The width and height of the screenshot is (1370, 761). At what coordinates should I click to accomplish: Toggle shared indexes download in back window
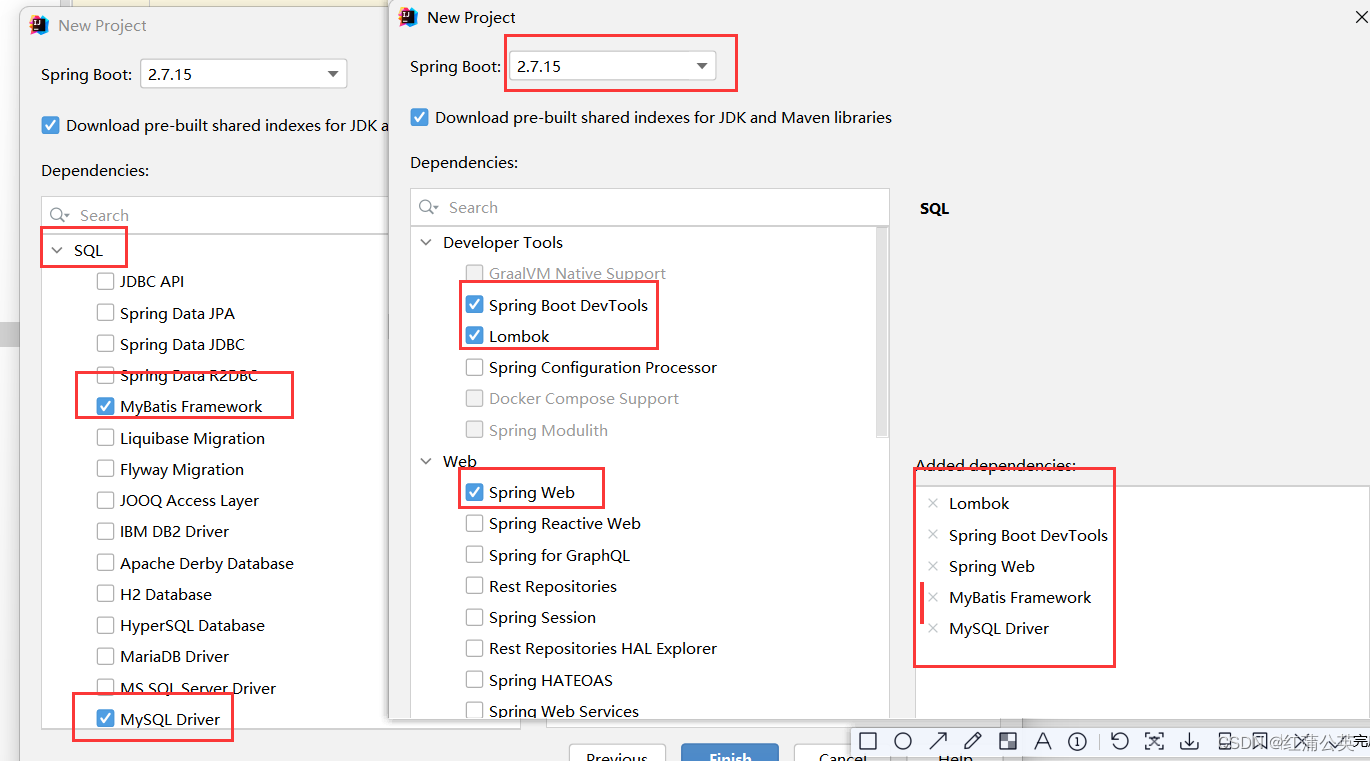coord(50,125)
